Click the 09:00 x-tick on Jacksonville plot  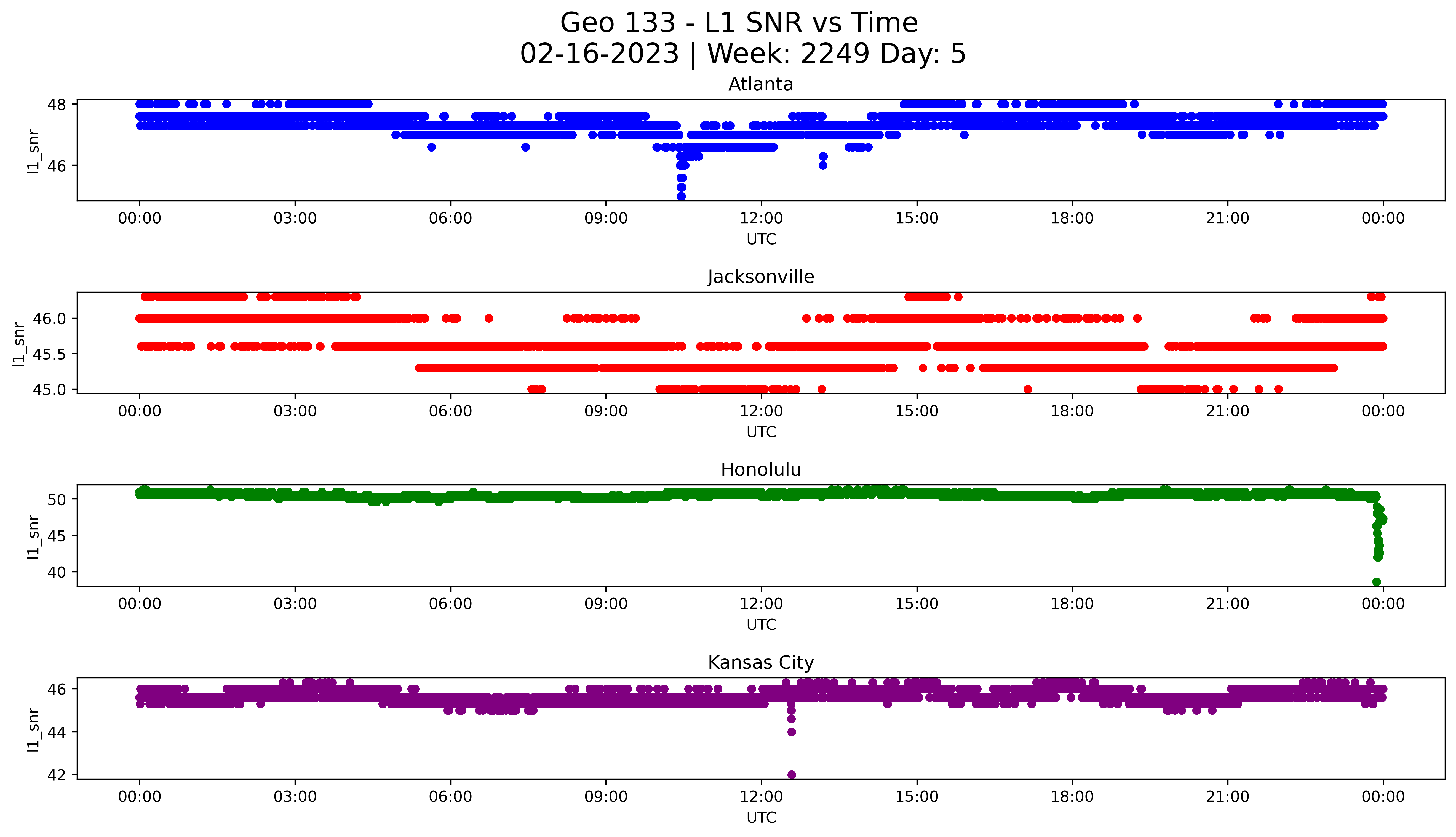tap(606, 411)
